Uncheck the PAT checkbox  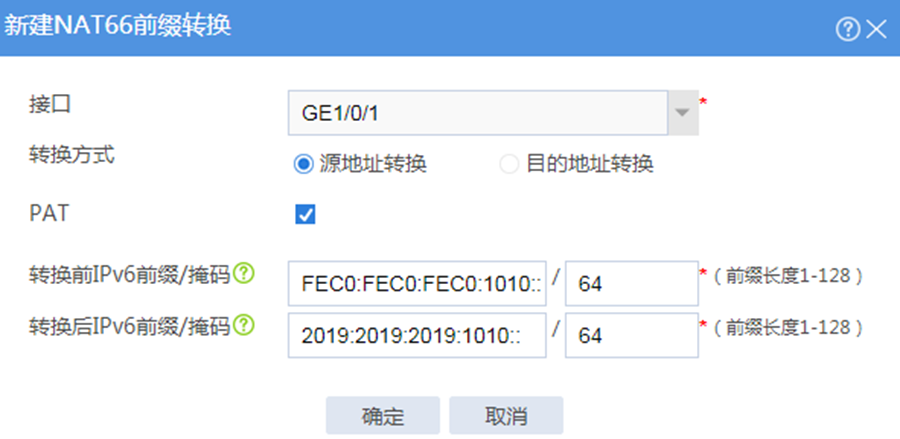click(x=305, y=215)
